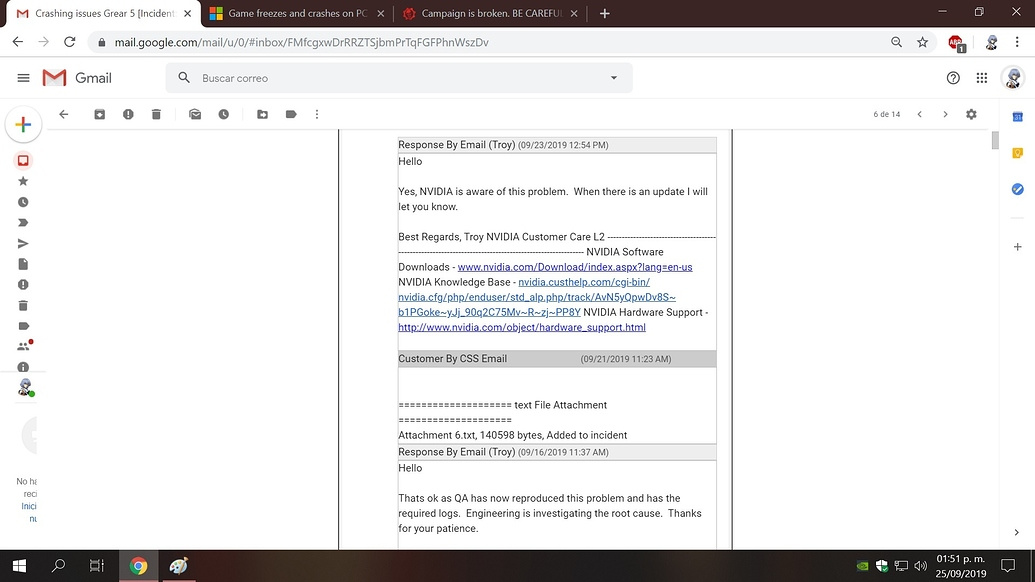Viewport: 1035px width, 582px height.
Task: Click the Gmail logo
Action: [77, 78]
